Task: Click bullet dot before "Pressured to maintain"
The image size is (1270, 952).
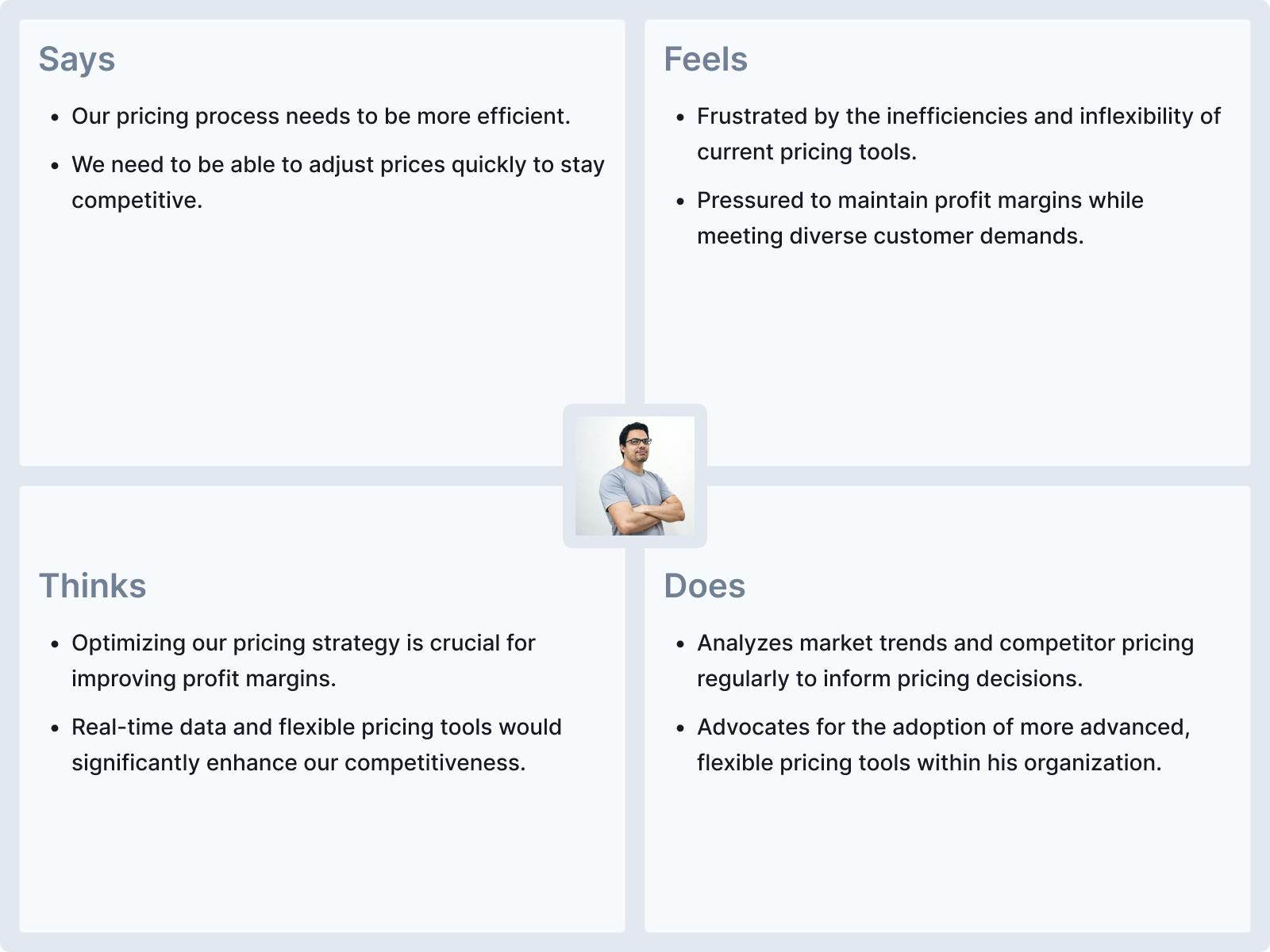Action: pos(680,202)
